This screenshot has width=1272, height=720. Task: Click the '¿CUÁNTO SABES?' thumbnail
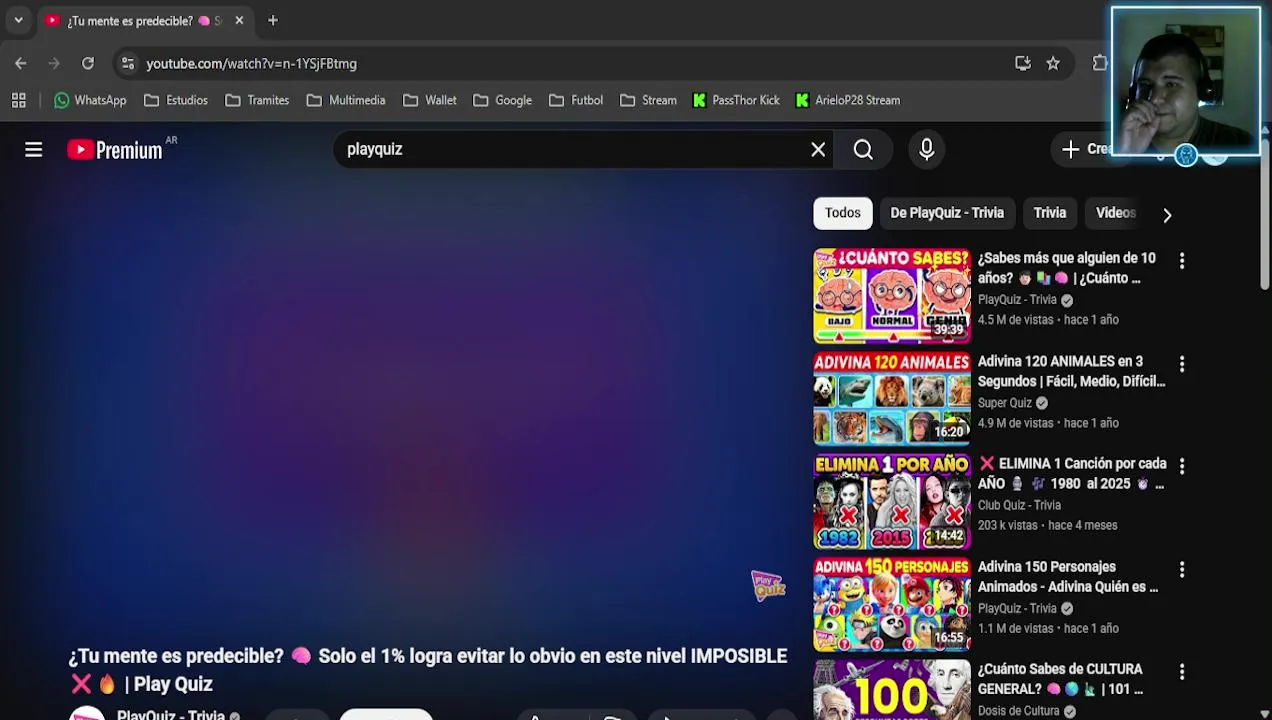pyautogui.click(x=892, y=296)
